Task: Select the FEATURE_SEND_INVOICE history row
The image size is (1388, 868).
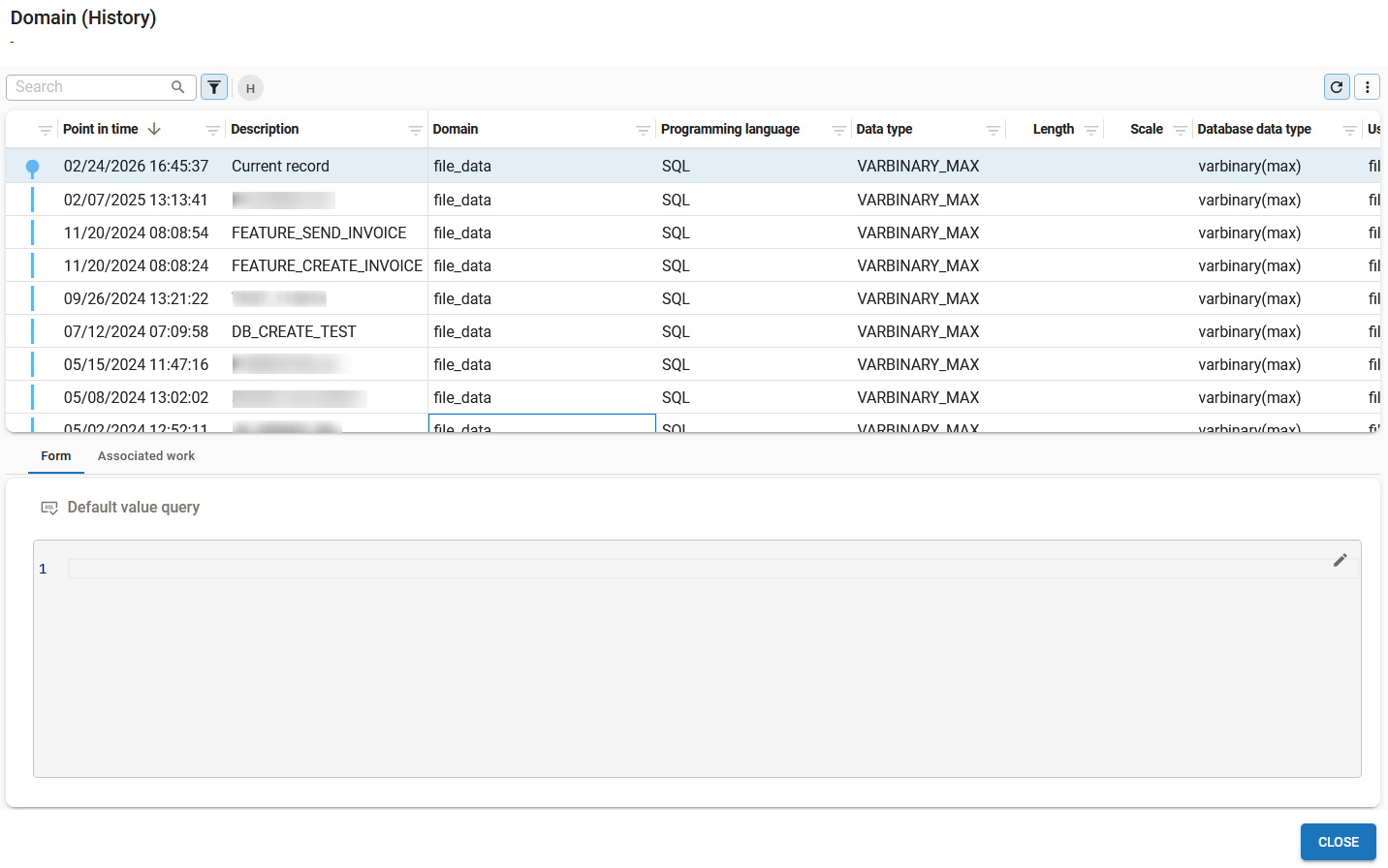Action: [319, 232]
